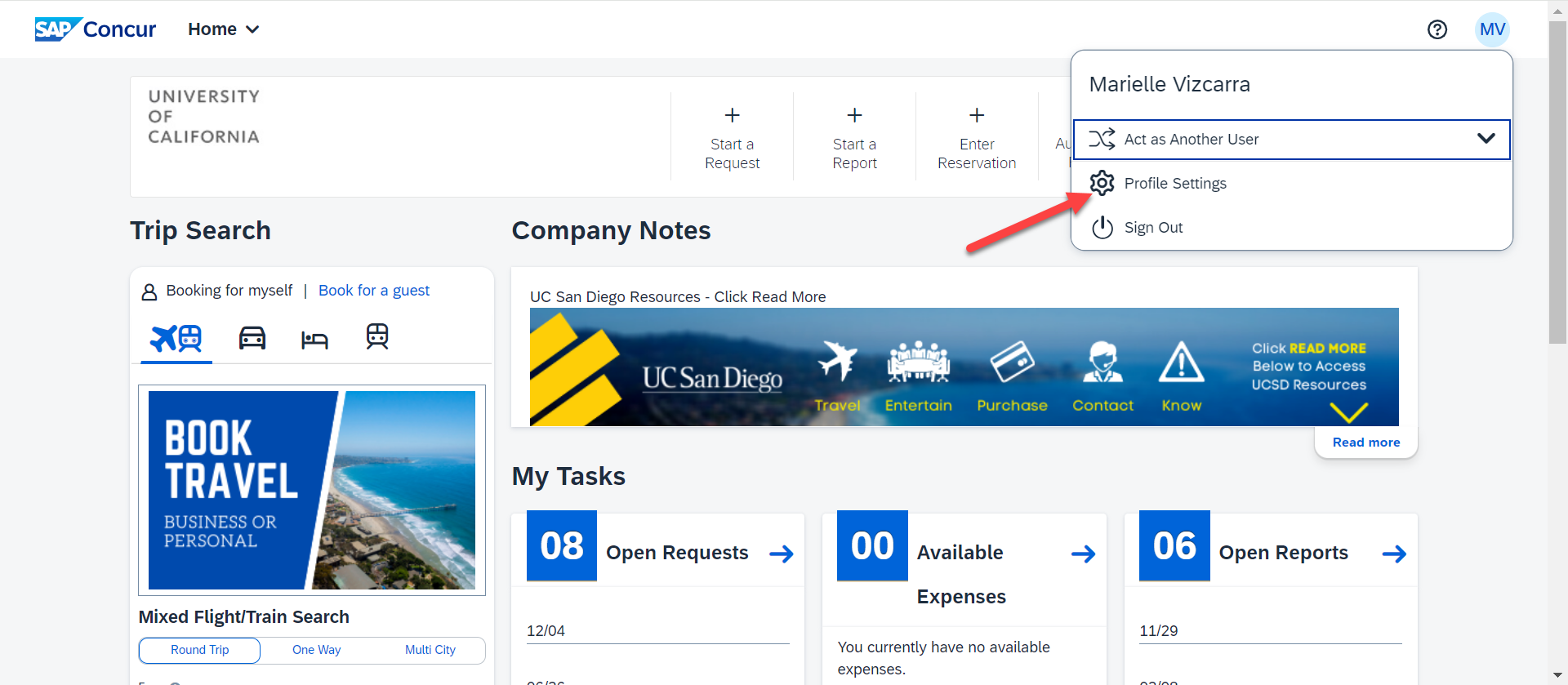This screenshot has width=1568, height=685.
Task: Click the Booking for myself person icon
Action: coord(149,291)
